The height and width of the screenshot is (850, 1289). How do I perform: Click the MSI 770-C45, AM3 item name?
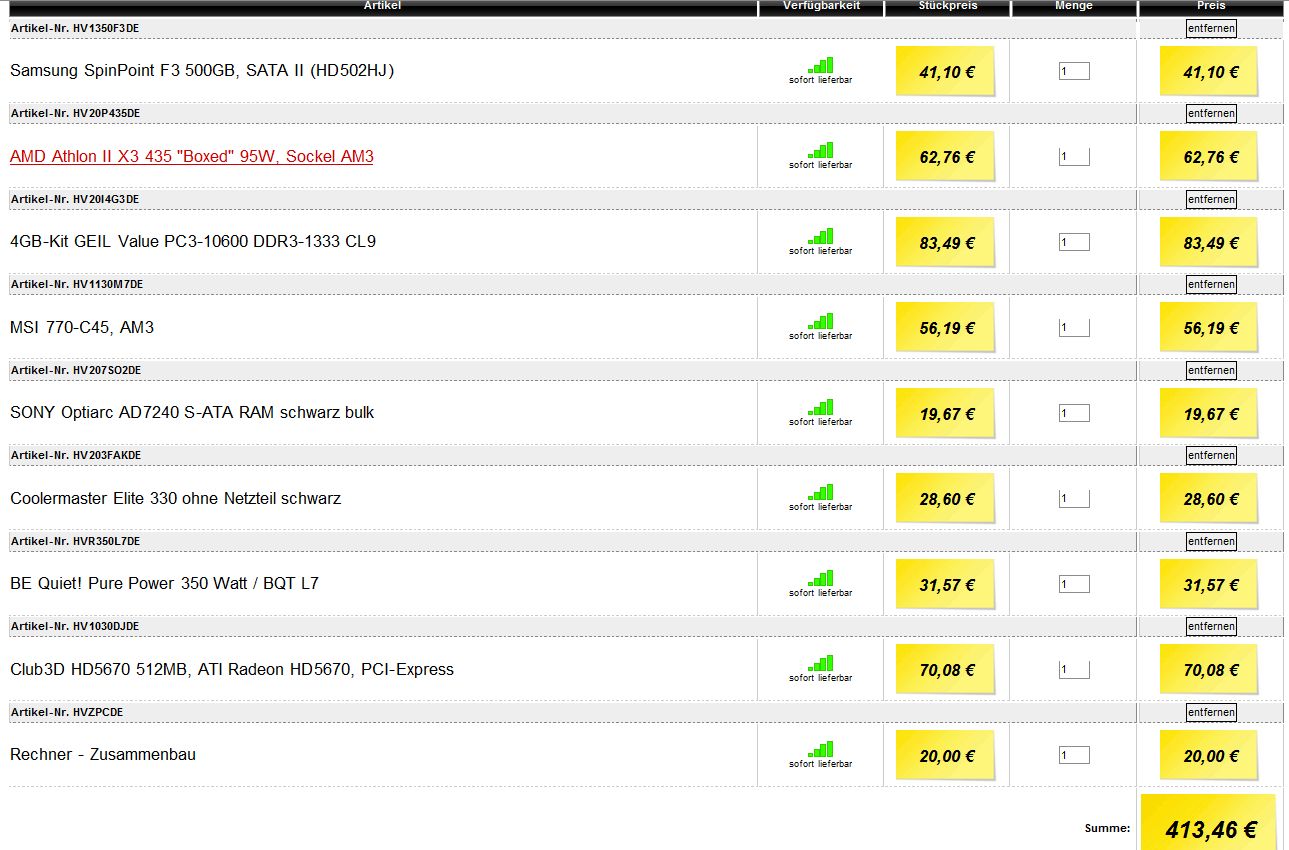pos(82,328)
